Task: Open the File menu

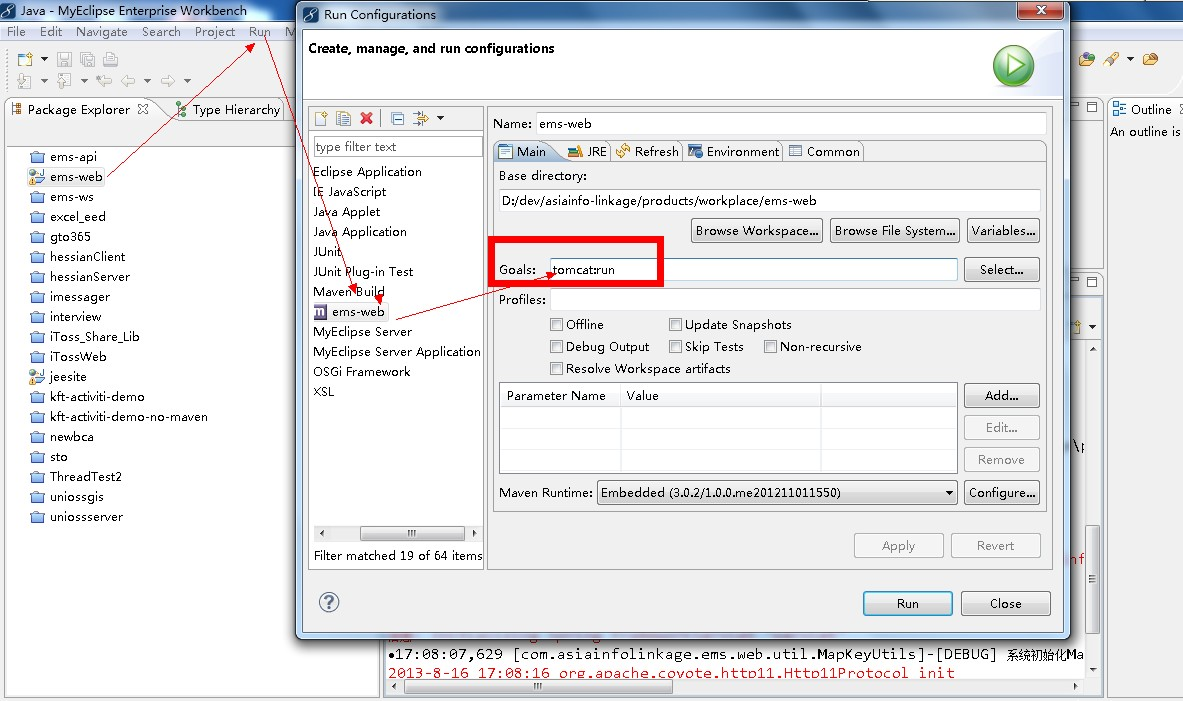Action: pos(16,32)
